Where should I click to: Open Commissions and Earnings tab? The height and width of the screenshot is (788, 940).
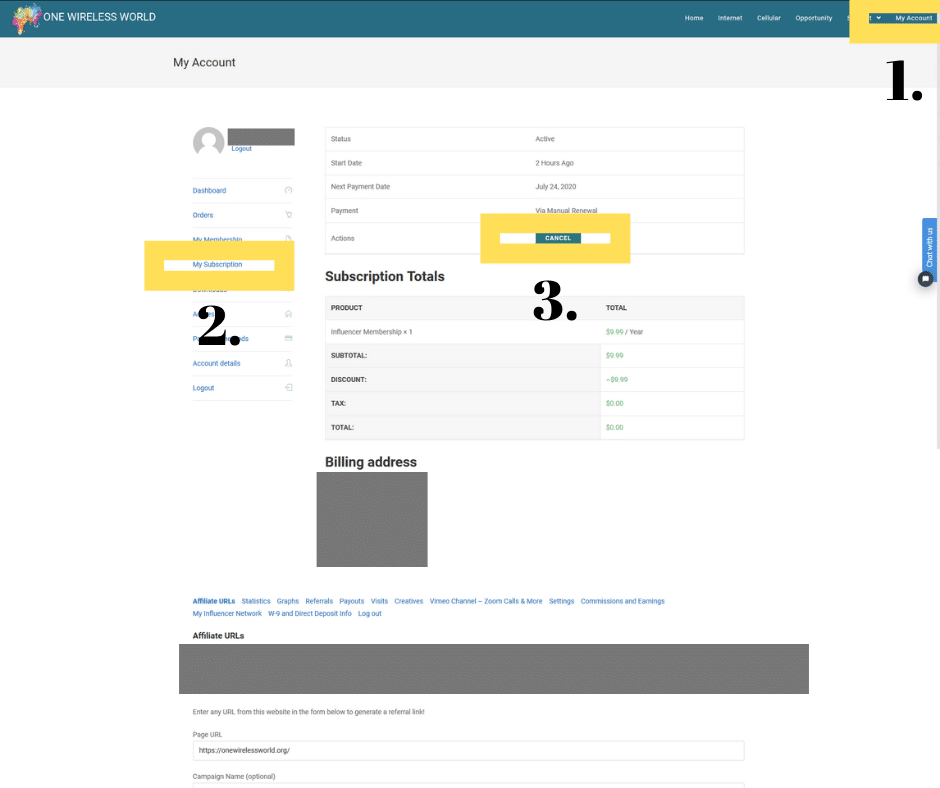[x=622, y=601]
